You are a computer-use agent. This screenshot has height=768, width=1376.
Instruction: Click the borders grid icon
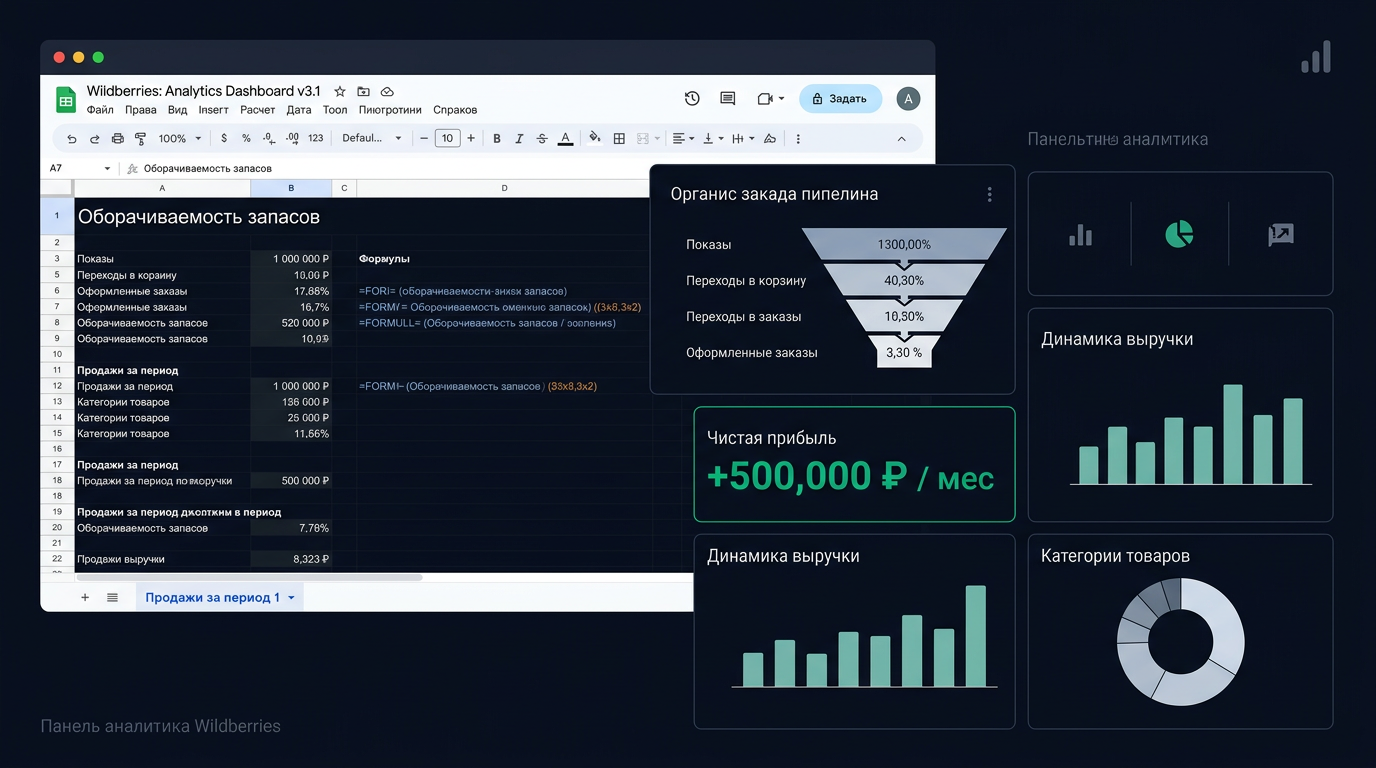[x=619, y=139]
